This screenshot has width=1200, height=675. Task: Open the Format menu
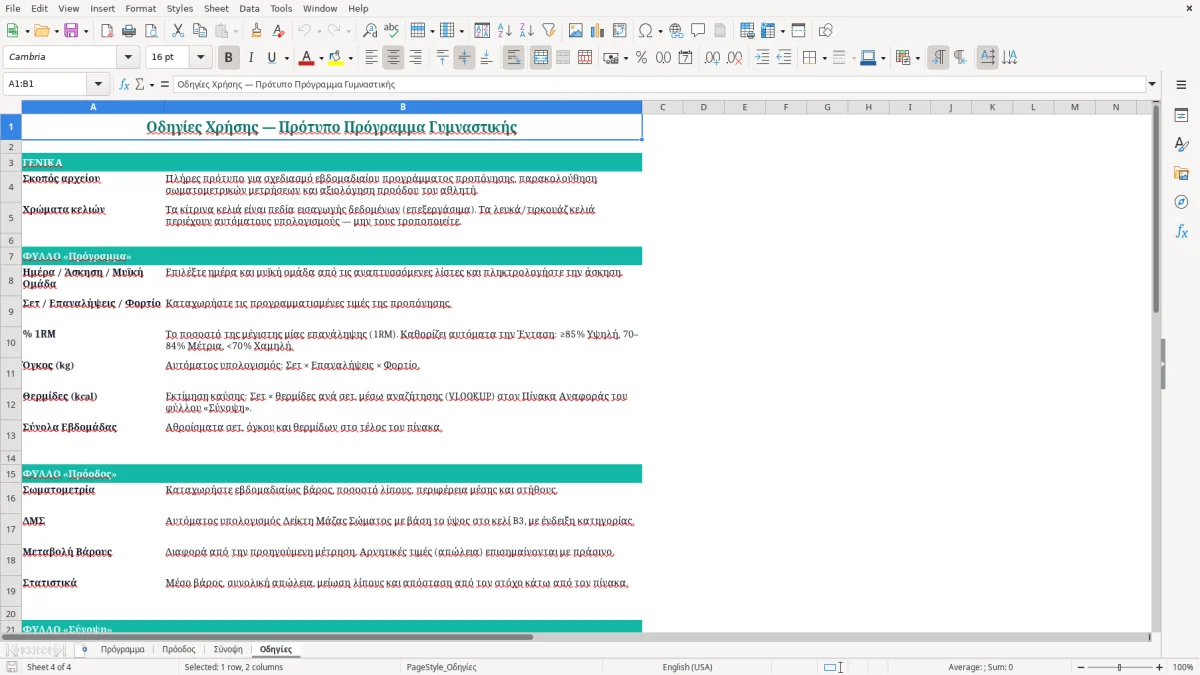140,8
